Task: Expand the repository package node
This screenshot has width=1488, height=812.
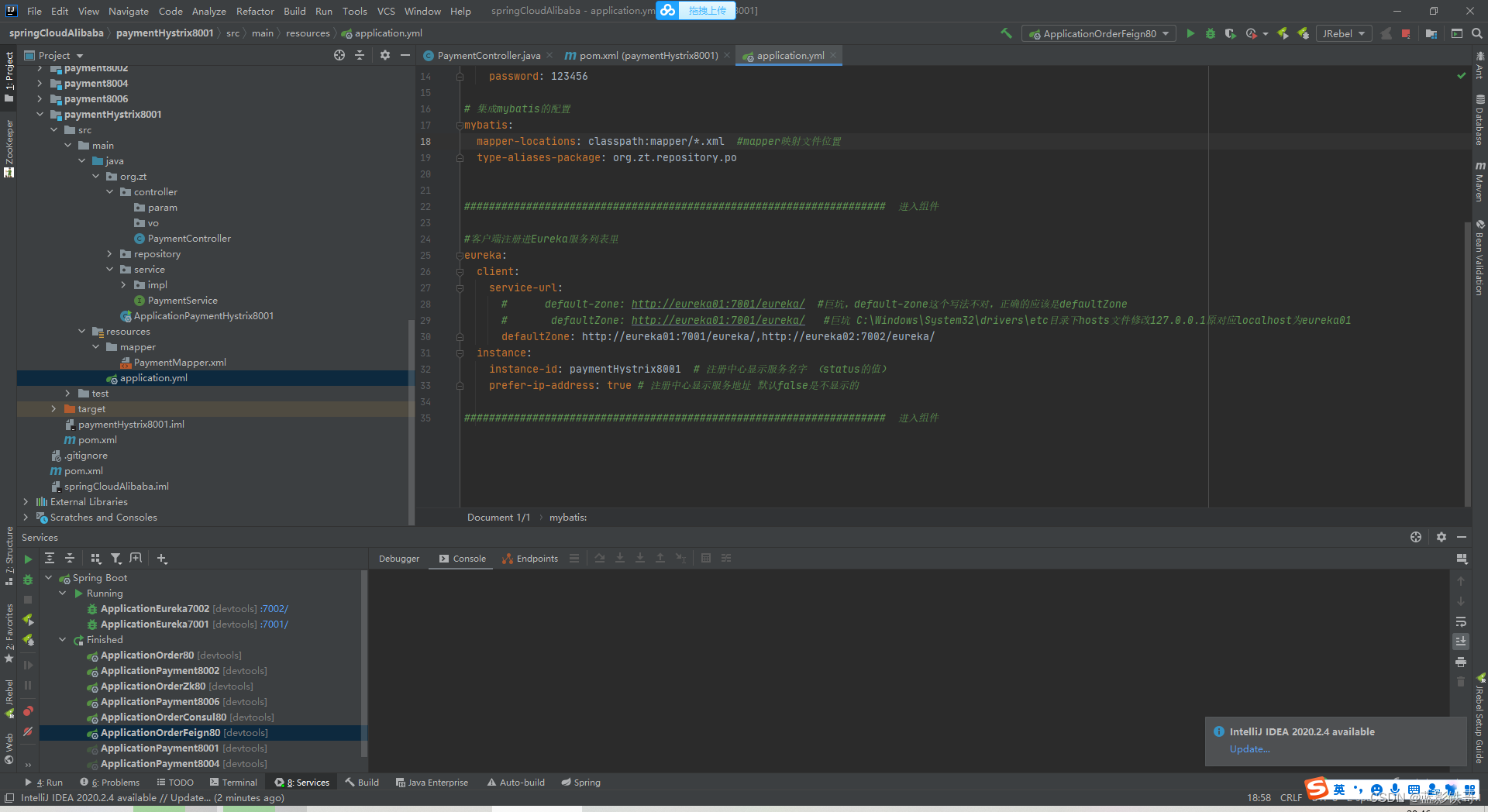Action: point(109,254)
